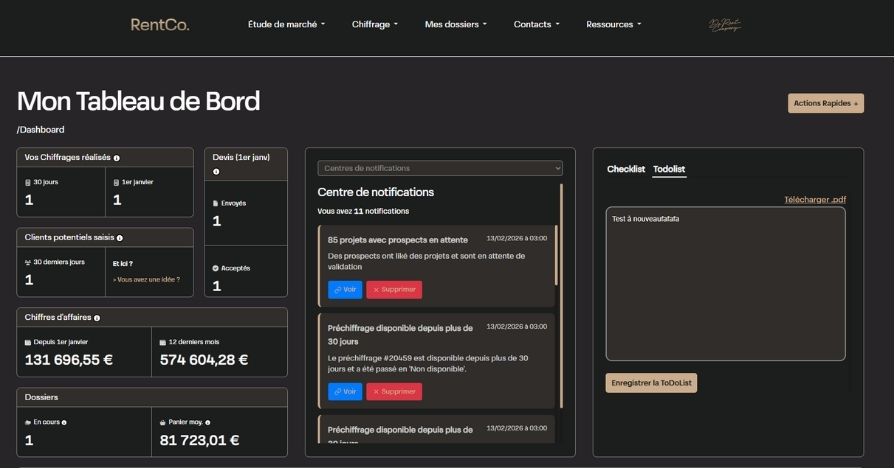Click info icon next to Chiffres d'affaires
The width and height of the screenshot is (895, 469).
click(97, 318)
